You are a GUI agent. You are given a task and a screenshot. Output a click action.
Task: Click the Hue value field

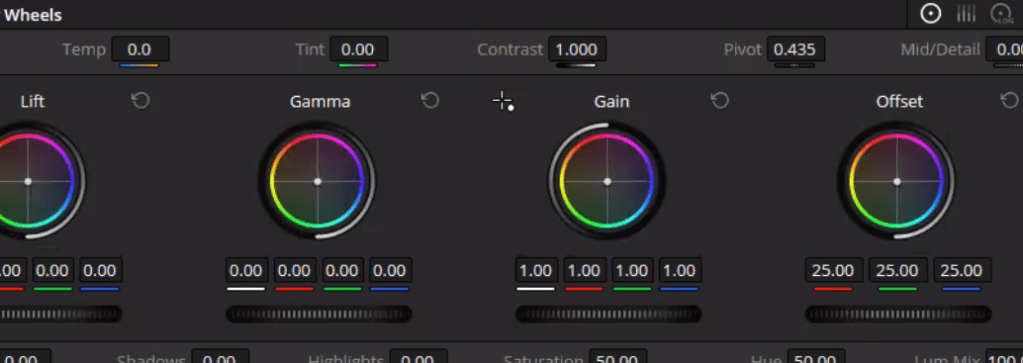[817, 356]
